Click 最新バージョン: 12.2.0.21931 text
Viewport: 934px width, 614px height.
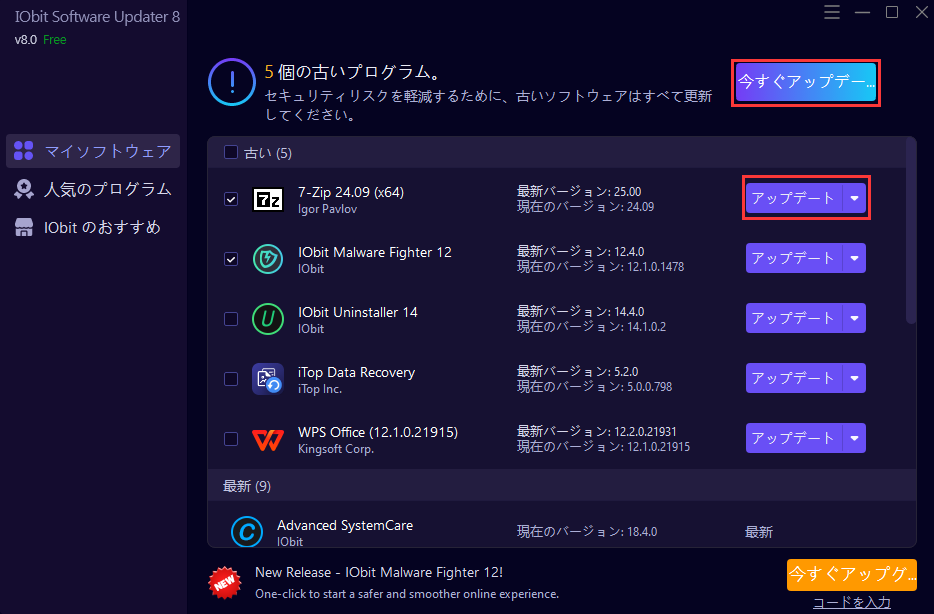point(596,431)
